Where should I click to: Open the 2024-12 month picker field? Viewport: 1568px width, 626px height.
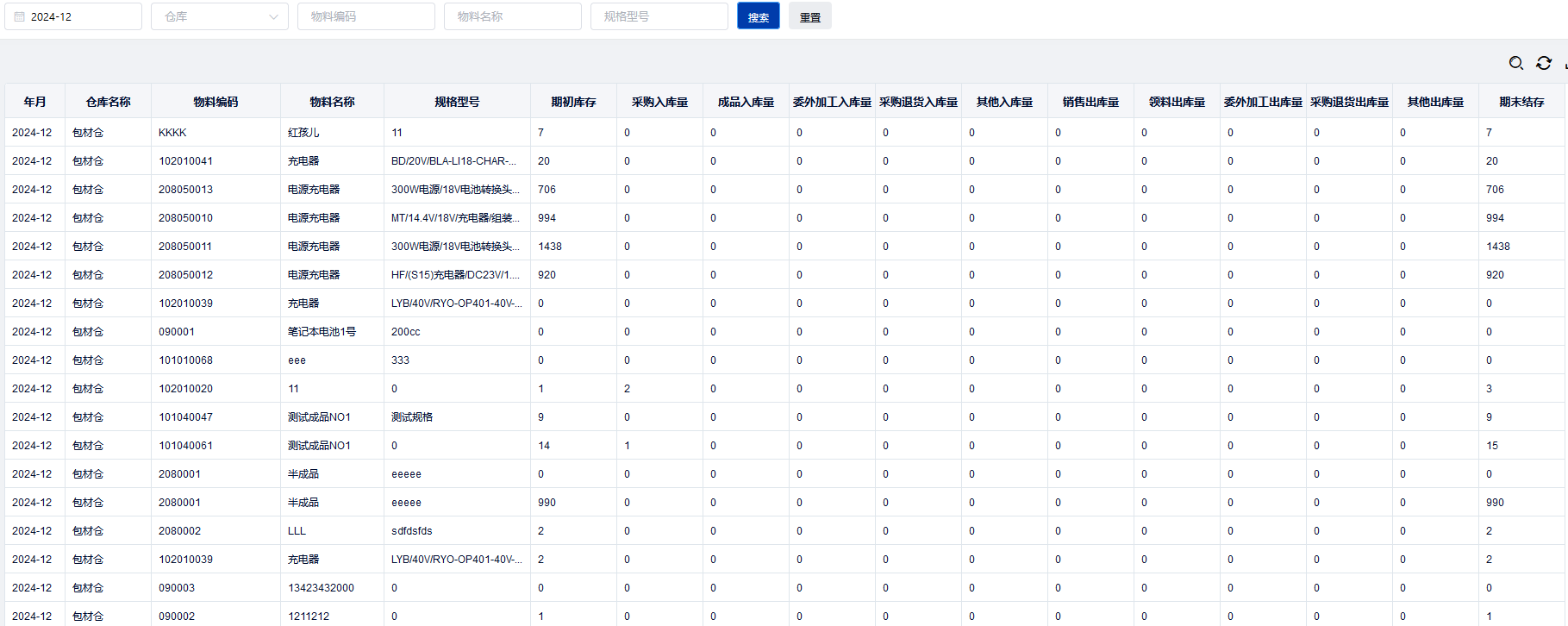coord(78,16)
